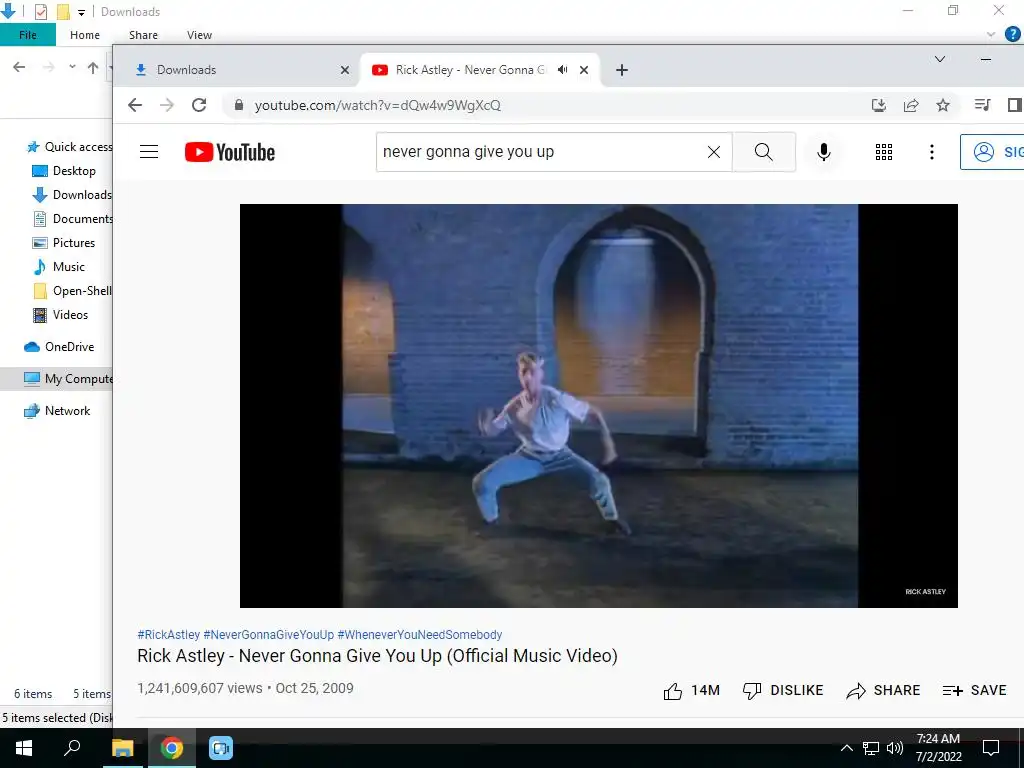Open File Explorer from taskbar
Image resolution: width=1024 pixels, height=768 pixels.
coord(122,748)
